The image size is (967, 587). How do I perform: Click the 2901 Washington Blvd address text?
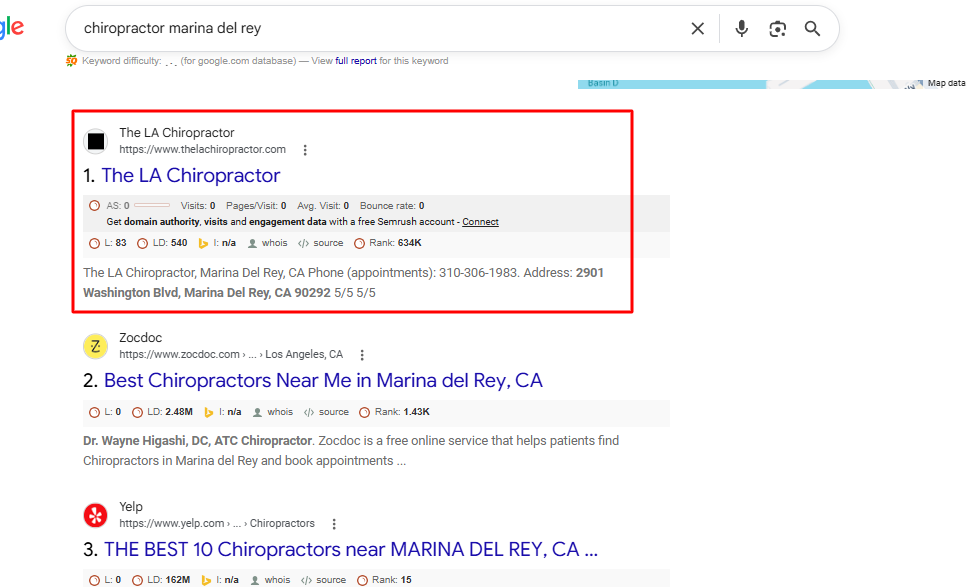(344, 283)
